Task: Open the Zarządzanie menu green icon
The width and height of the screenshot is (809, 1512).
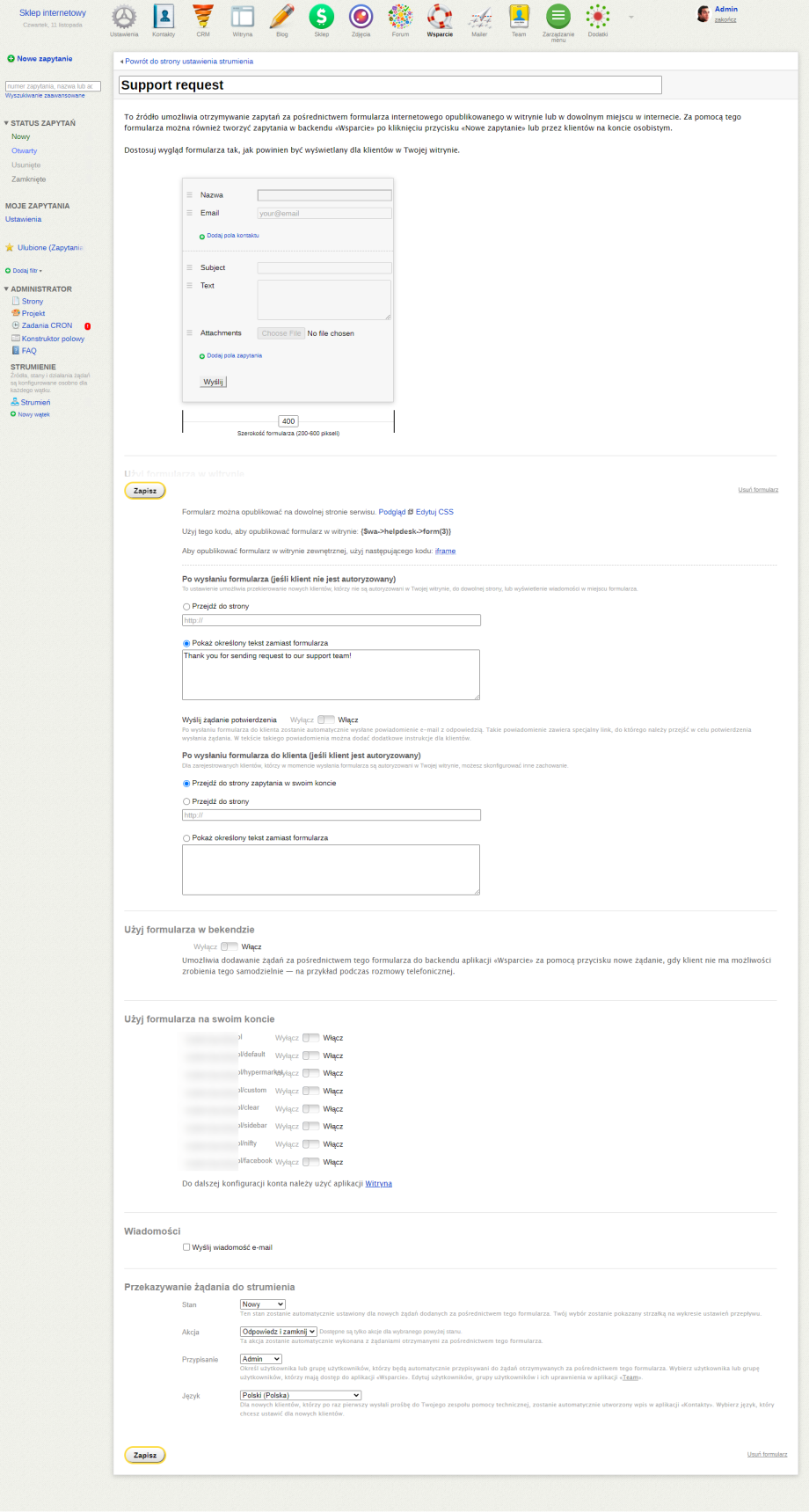Action: pos(558,17)
